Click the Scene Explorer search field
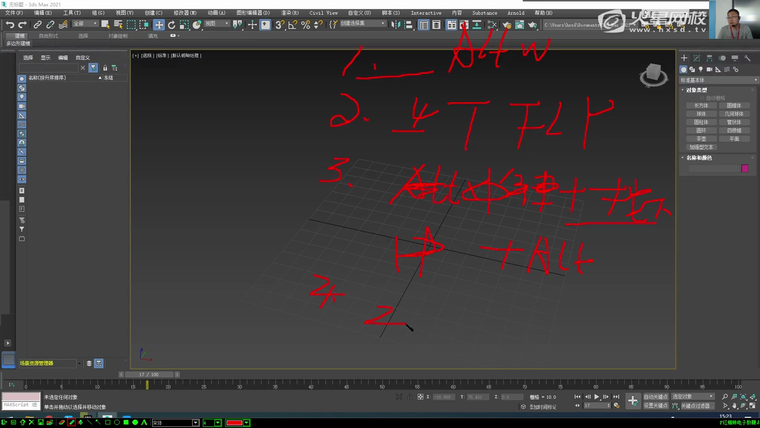Viewport: 760px width, 428px height. (x=50, y=68)
